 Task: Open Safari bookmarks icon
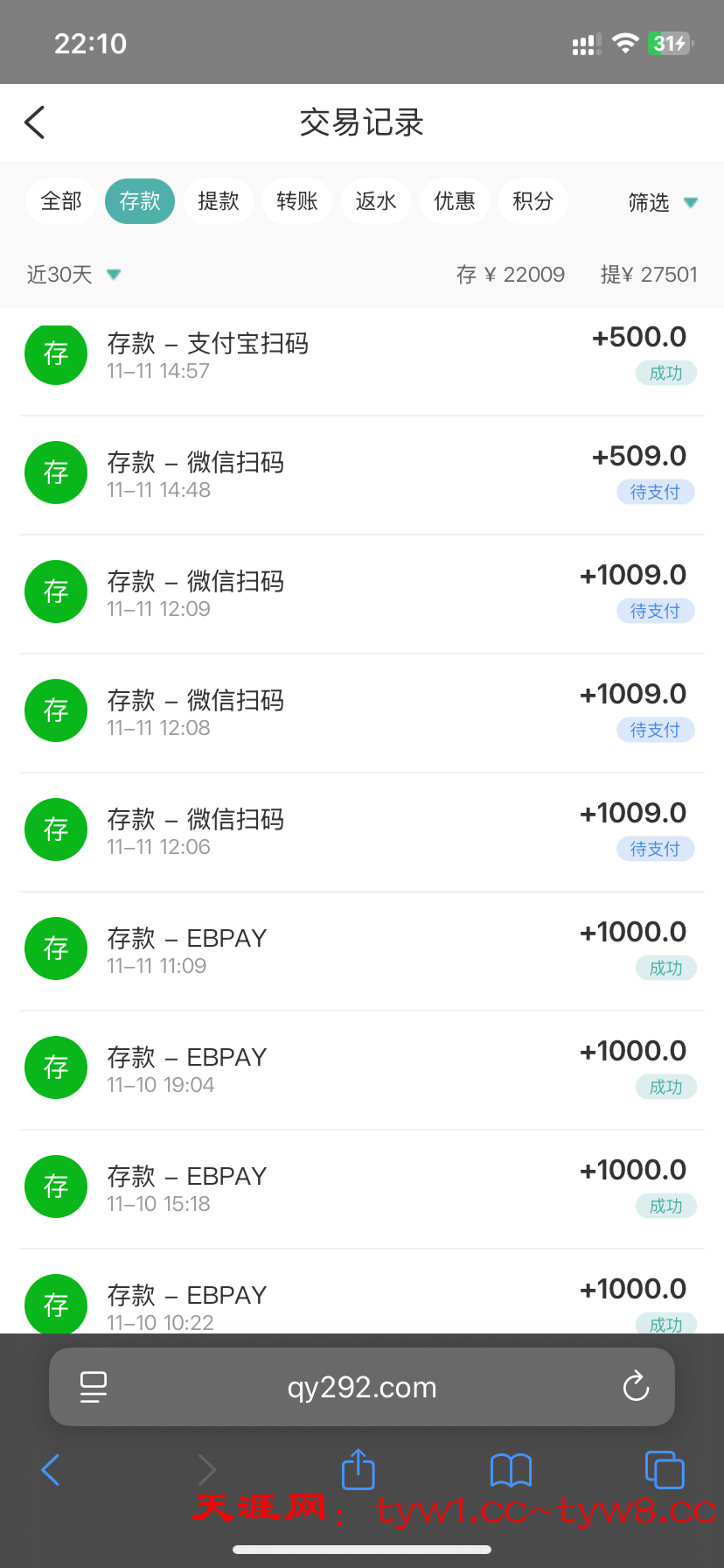[x=511, y=1470]
